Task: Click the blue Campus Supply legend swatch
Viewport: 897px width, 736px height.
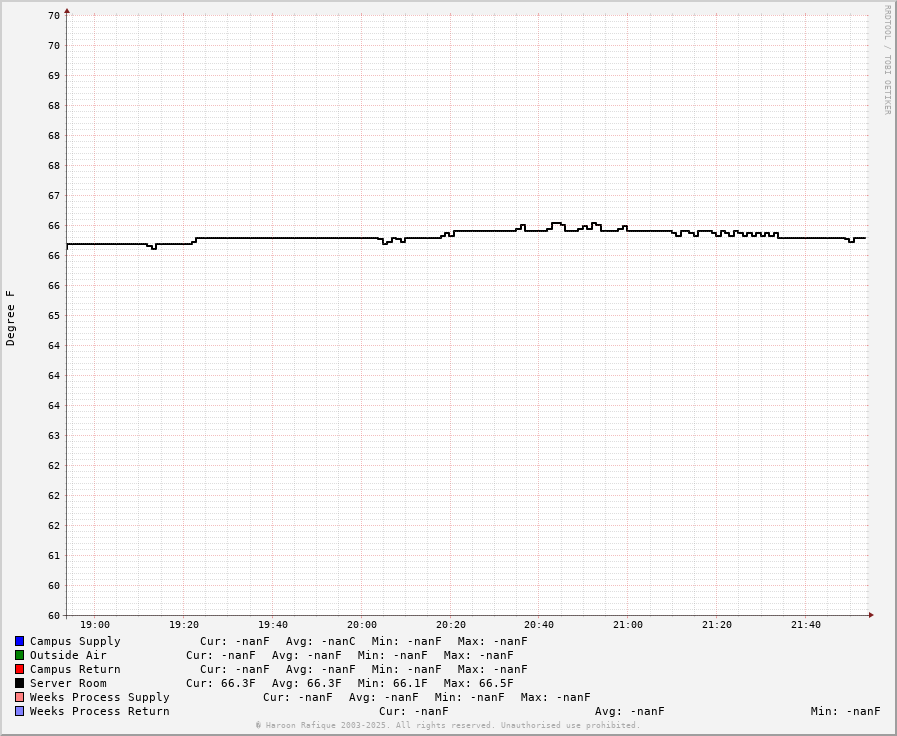Action: tap(19, 641)
